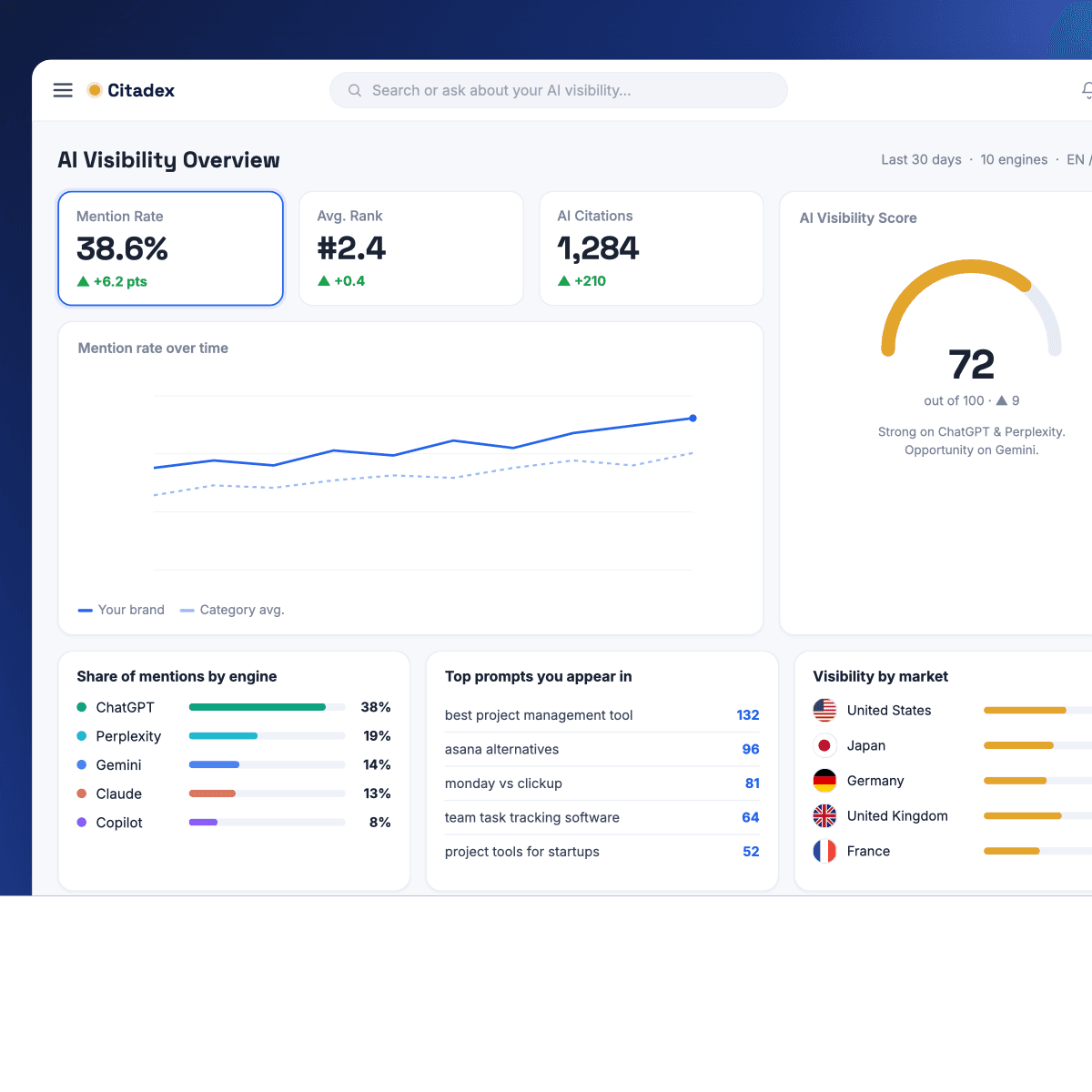Click the Citadex logo

tap(131, 90)
